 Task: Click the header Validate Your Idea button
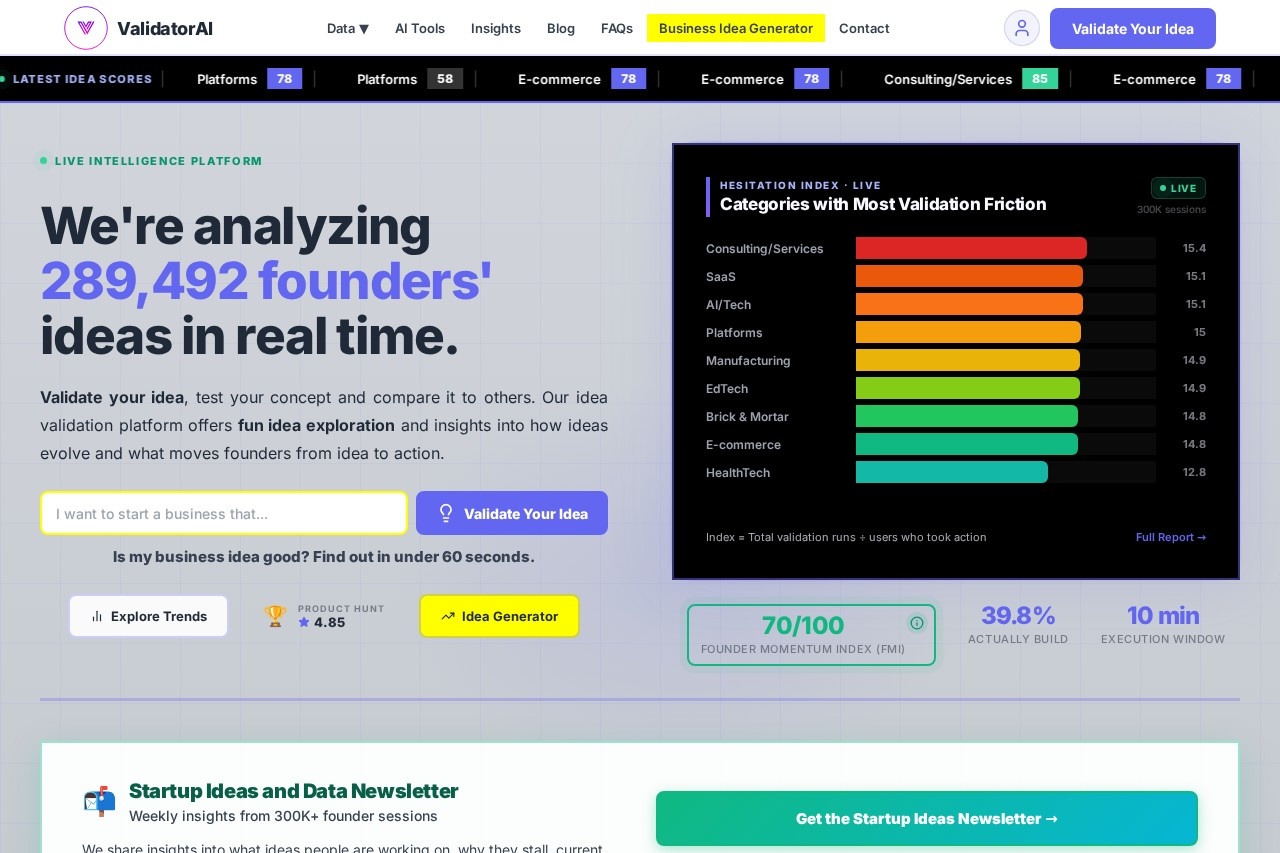[x=1133, y=28]
